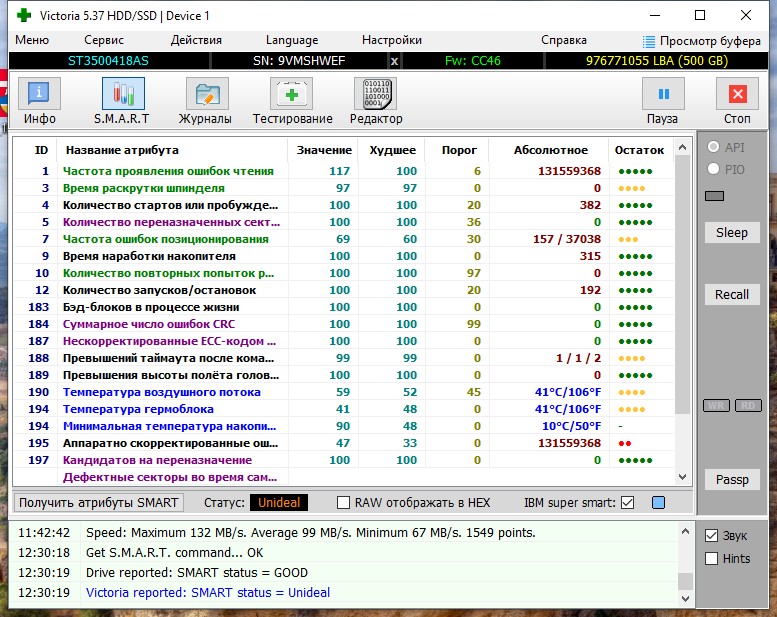Open the Сервис menu
The width and height of the screenshot is (777, 617).
coord(104,40)
